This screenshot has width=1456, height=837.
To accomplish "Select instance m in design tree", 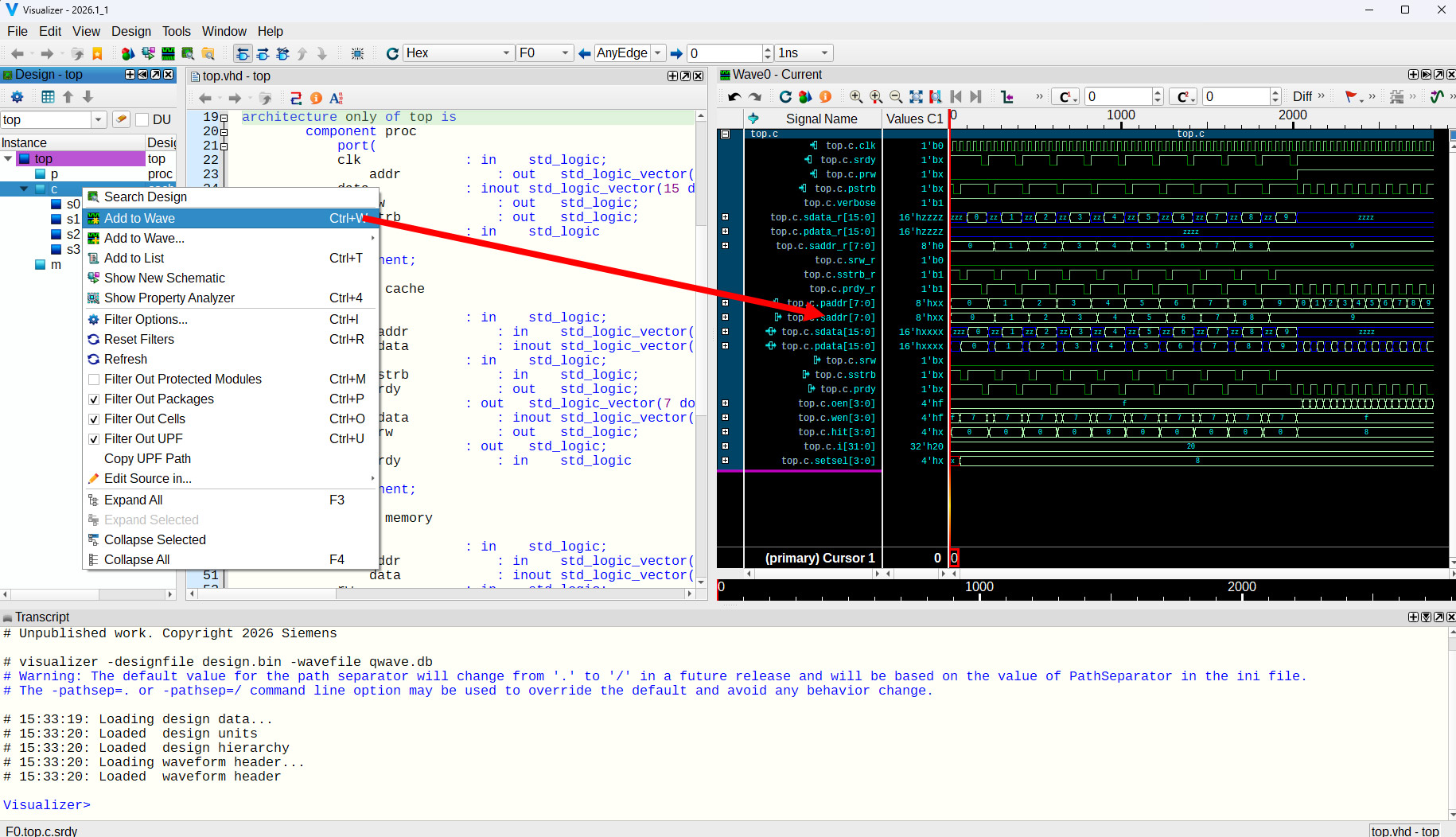I will tap(56, 265).
